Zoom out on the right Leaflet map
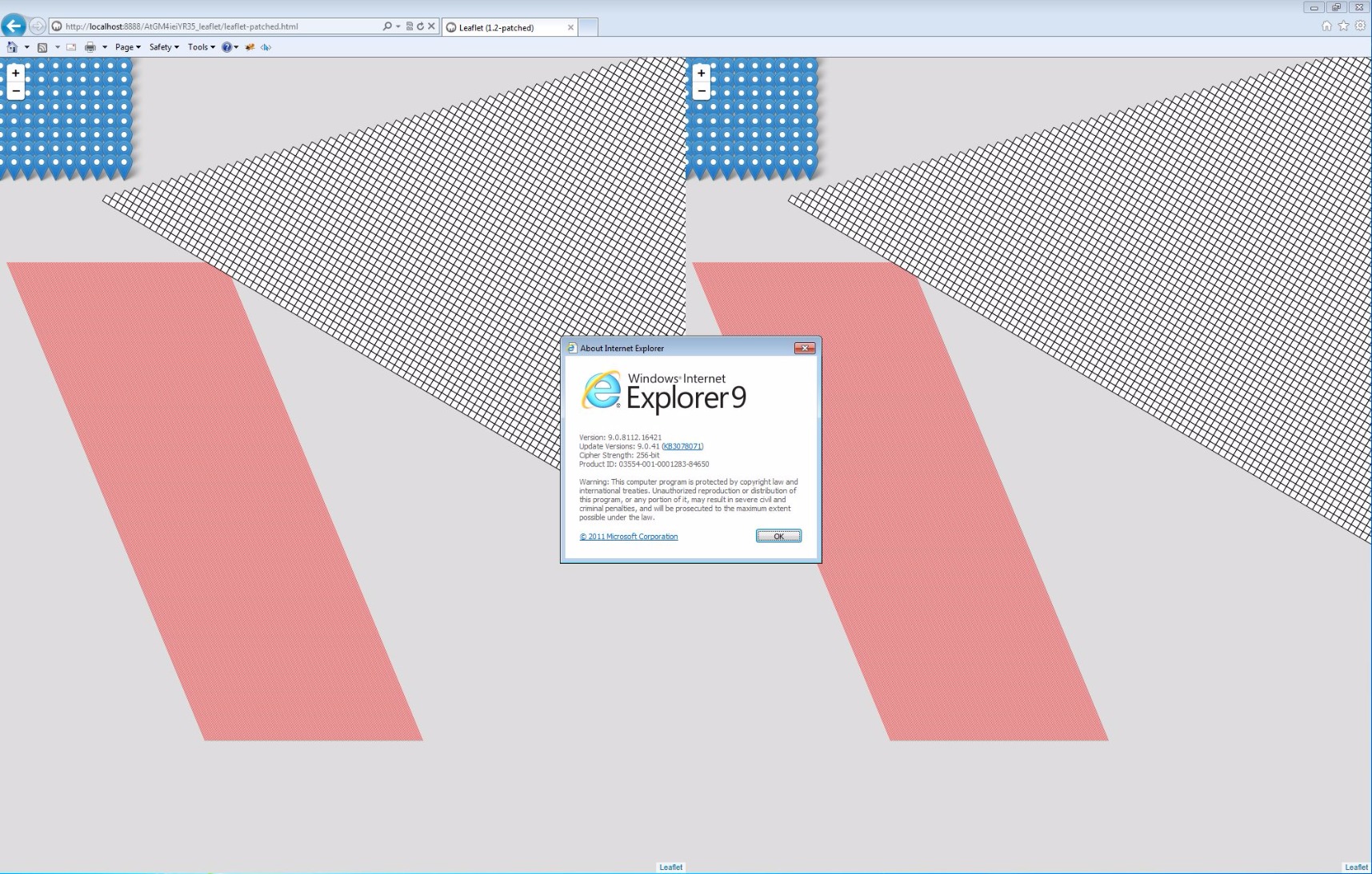 pos(702,91)
